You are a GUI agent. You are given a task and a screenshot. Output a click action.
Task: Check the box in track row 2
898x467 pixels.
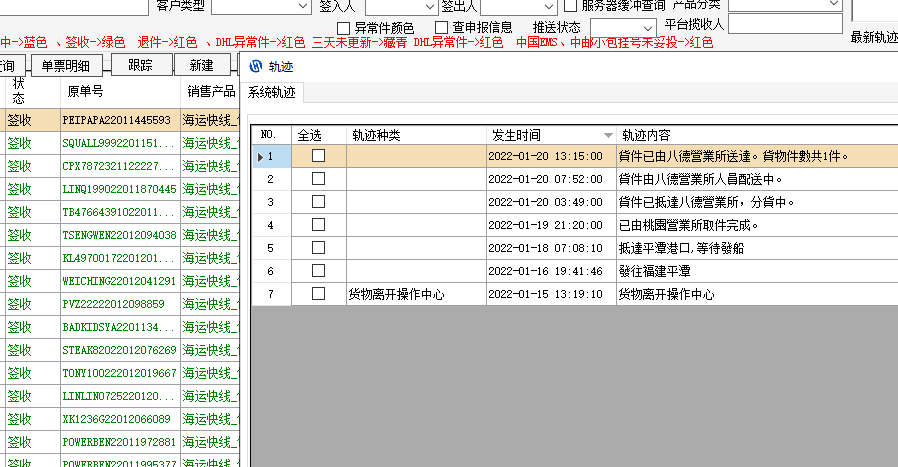tap(318, 179)
